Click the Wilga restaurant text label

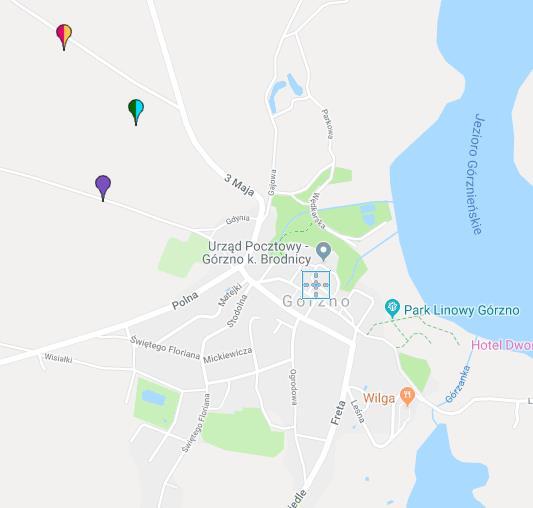(379, 398)
